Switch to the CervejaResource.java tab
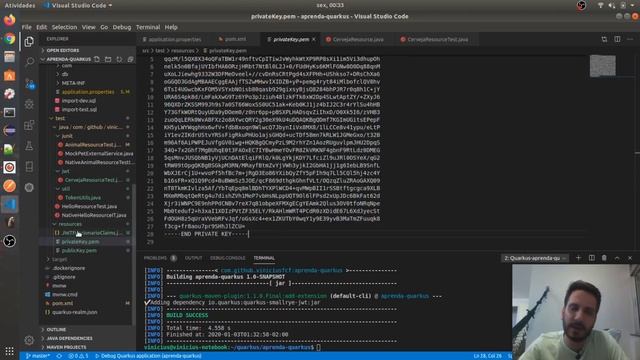Viewport: 640px width, 360px height. (358, 40)
